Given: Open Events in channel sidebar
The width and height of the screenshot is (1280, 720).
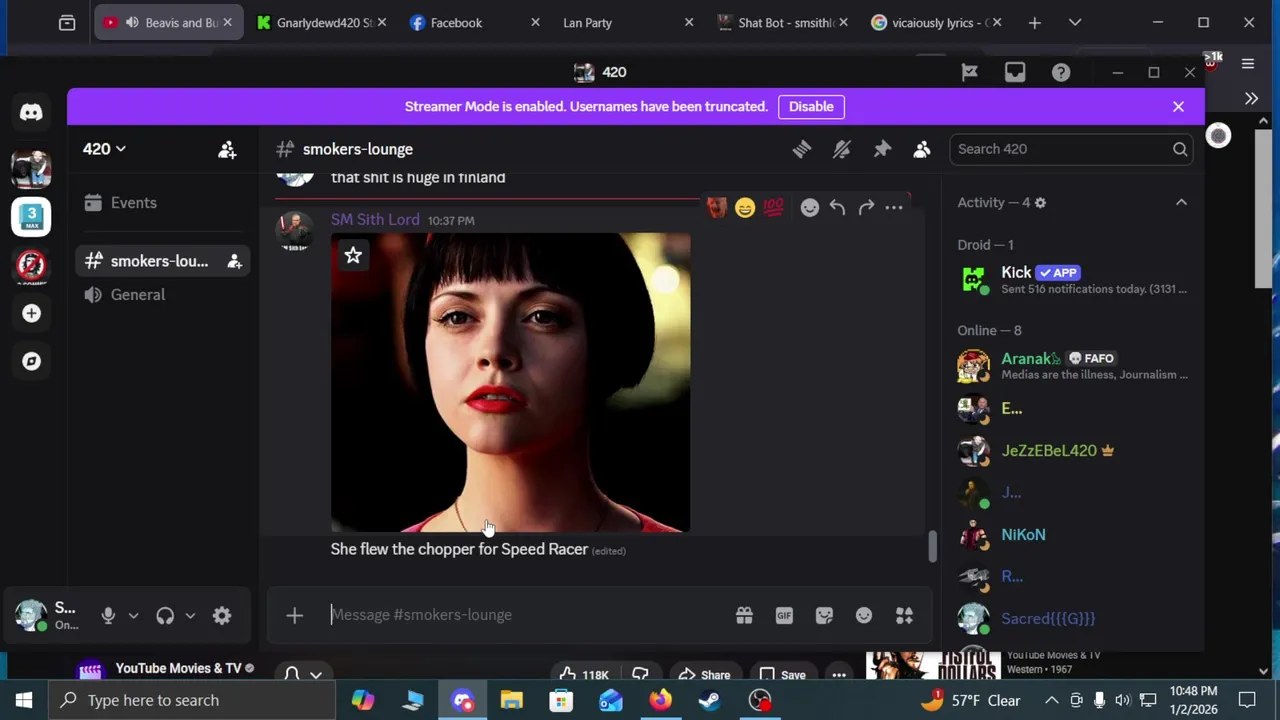Looking at the screenshot, I should (164, 202).
